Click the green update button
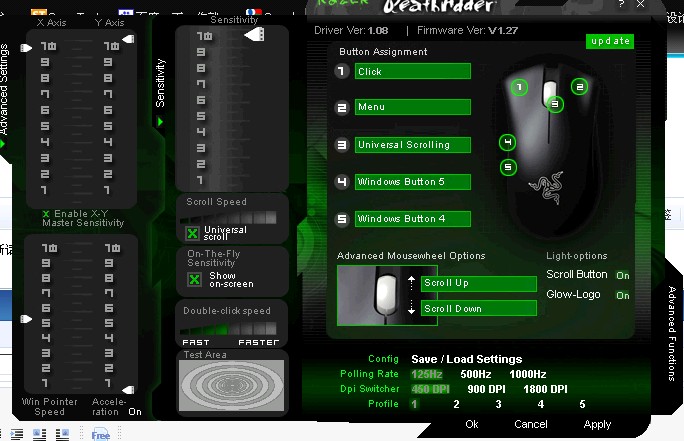 610,41
